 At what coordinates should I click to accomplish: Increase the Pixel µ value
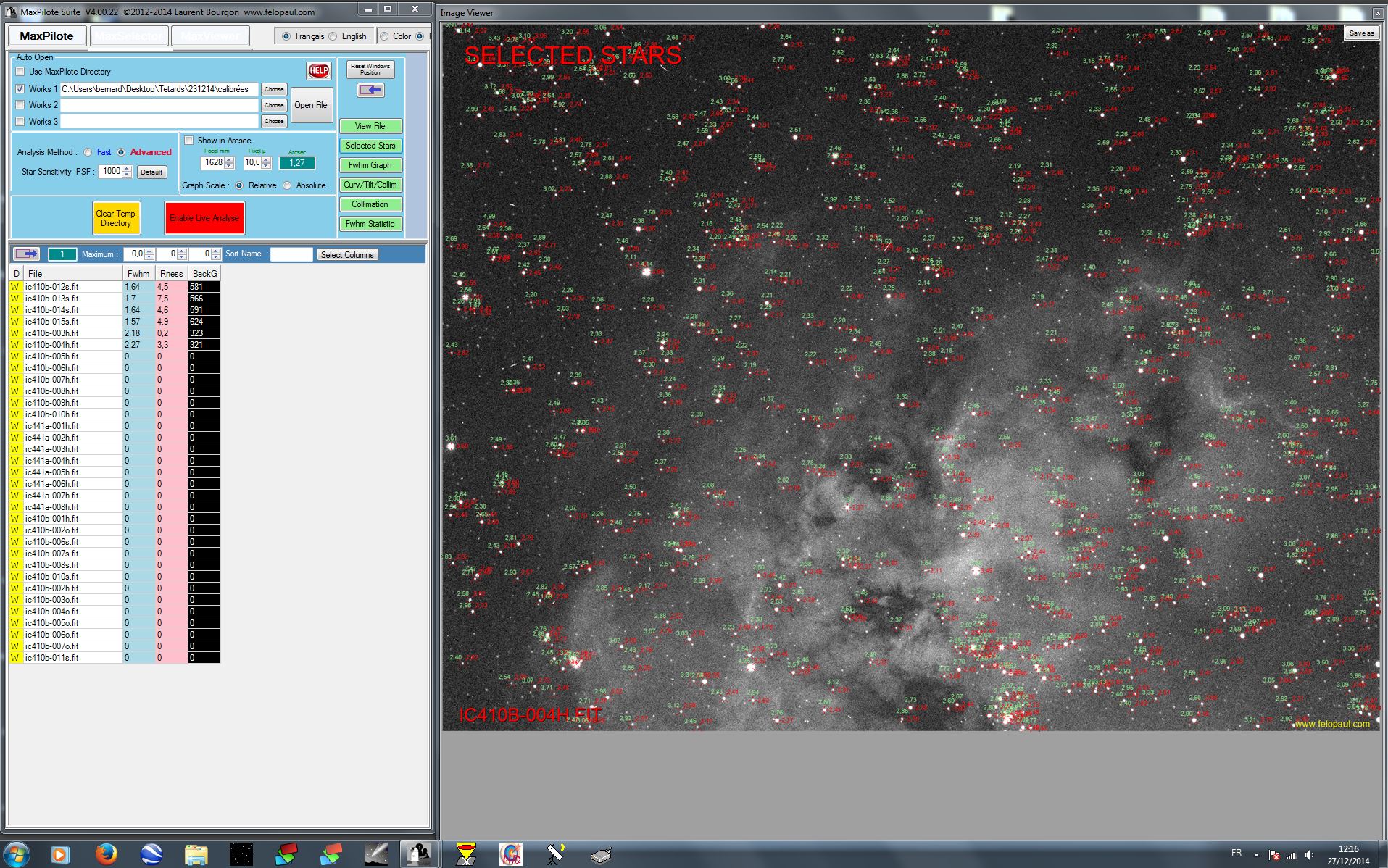point(266,160)
